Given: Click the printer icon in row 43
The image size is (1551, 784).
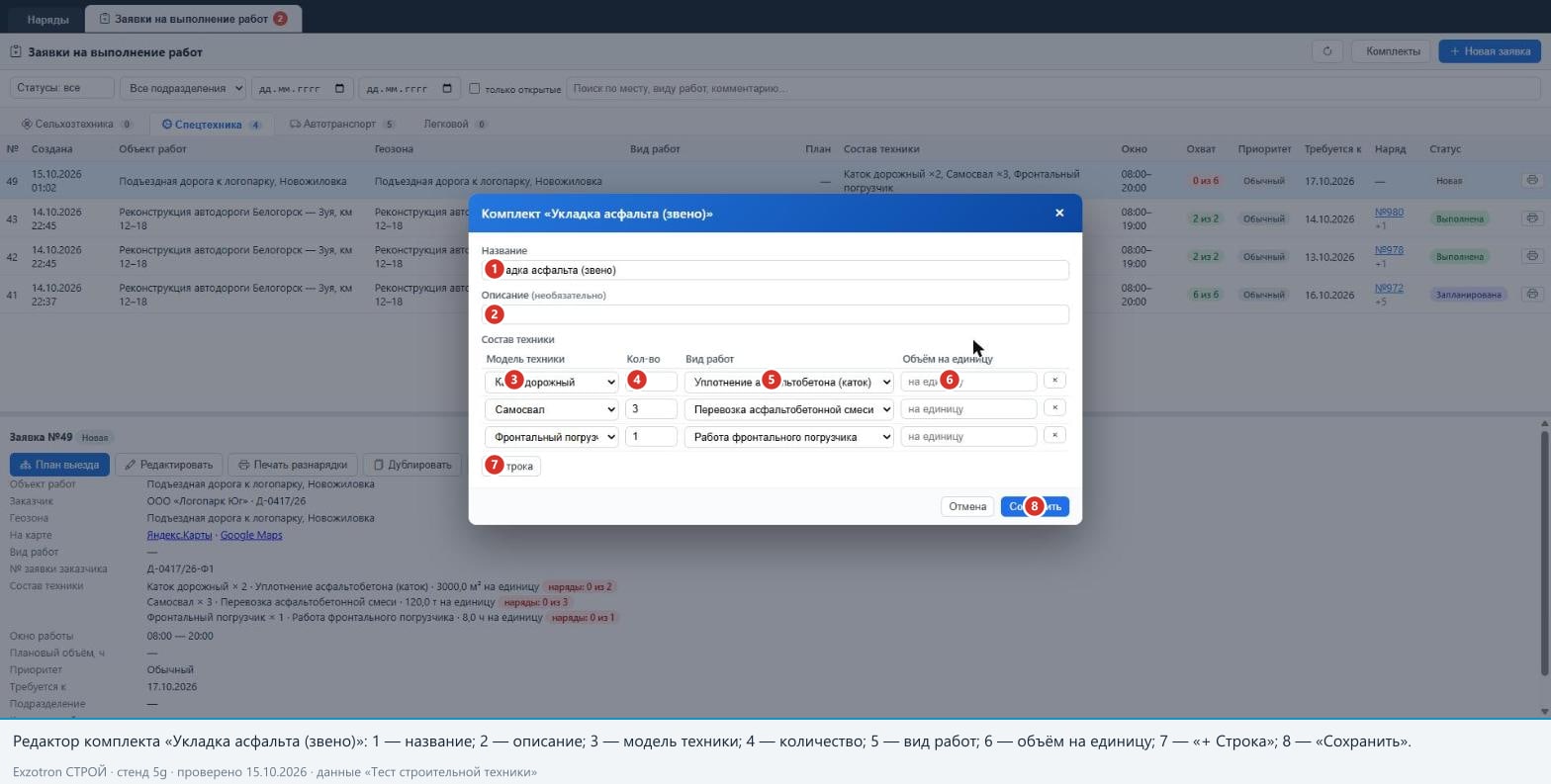Looking at the screenshot, I should click(1531, 218).
